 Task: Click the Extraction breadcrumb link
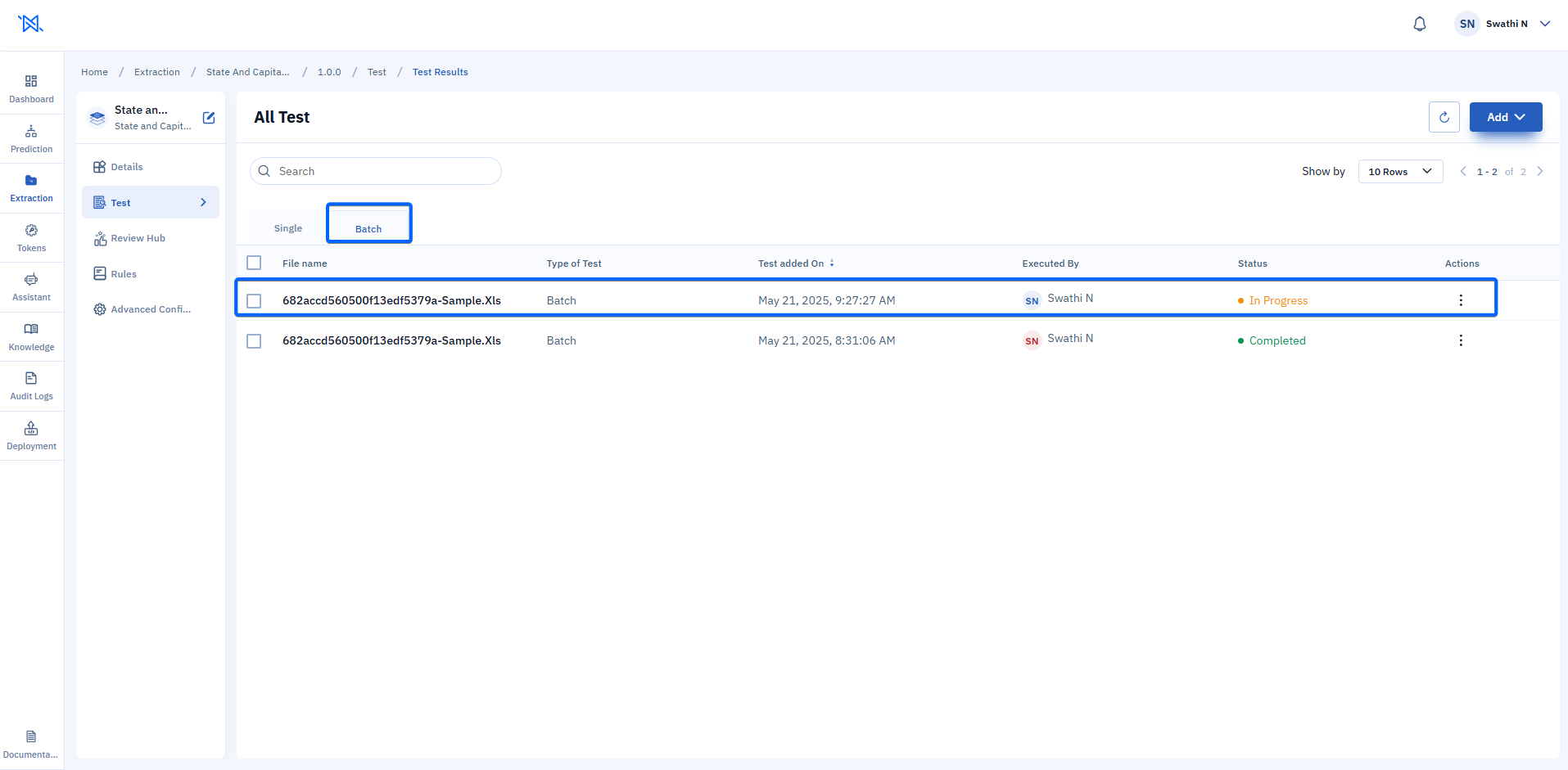point(157,72)
